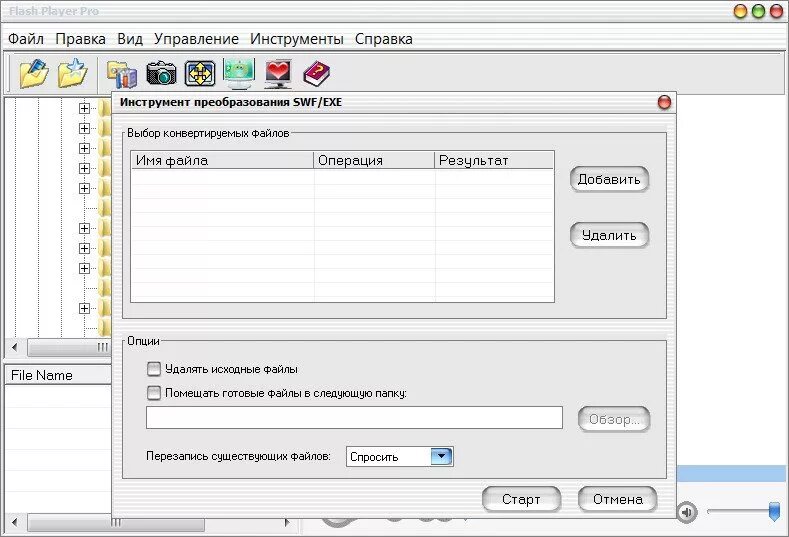789x537 pixels.
Task: Sort by the Имя файла column header
Action: (x=222, y=160)
